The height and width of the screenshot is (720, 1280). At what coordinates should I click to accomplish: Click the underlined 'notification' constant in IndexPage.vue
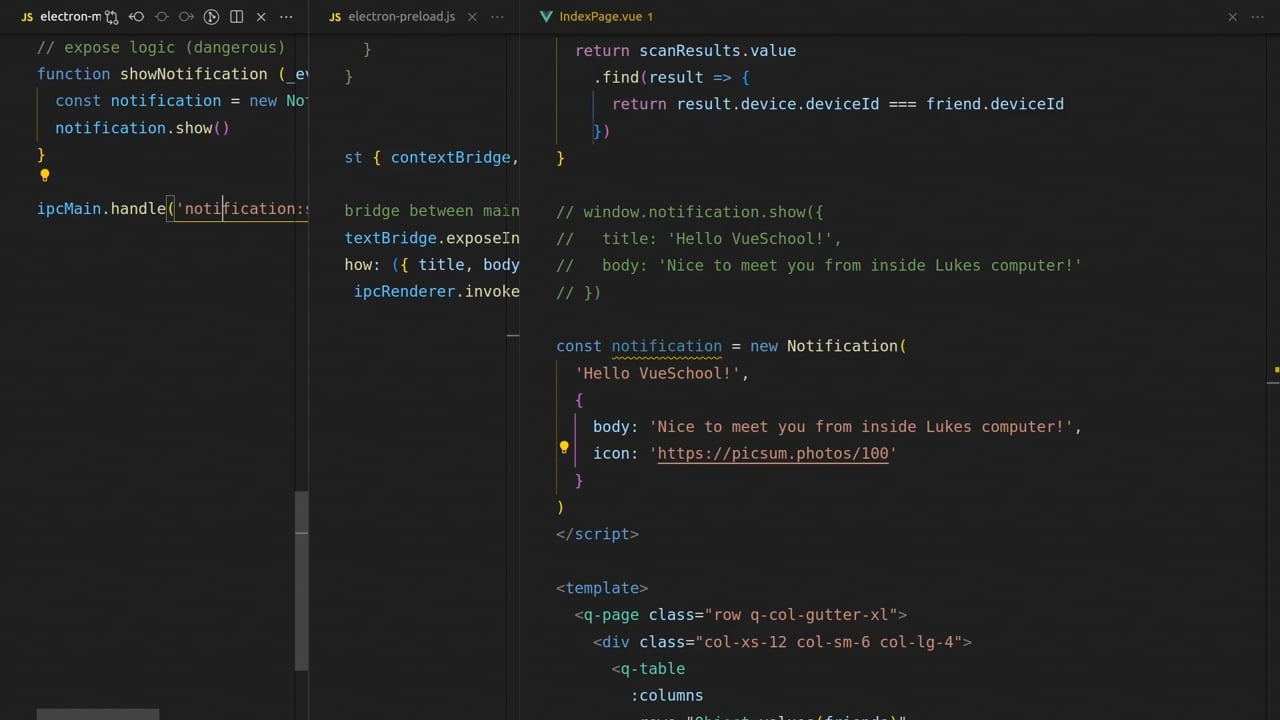click(666, 346)
